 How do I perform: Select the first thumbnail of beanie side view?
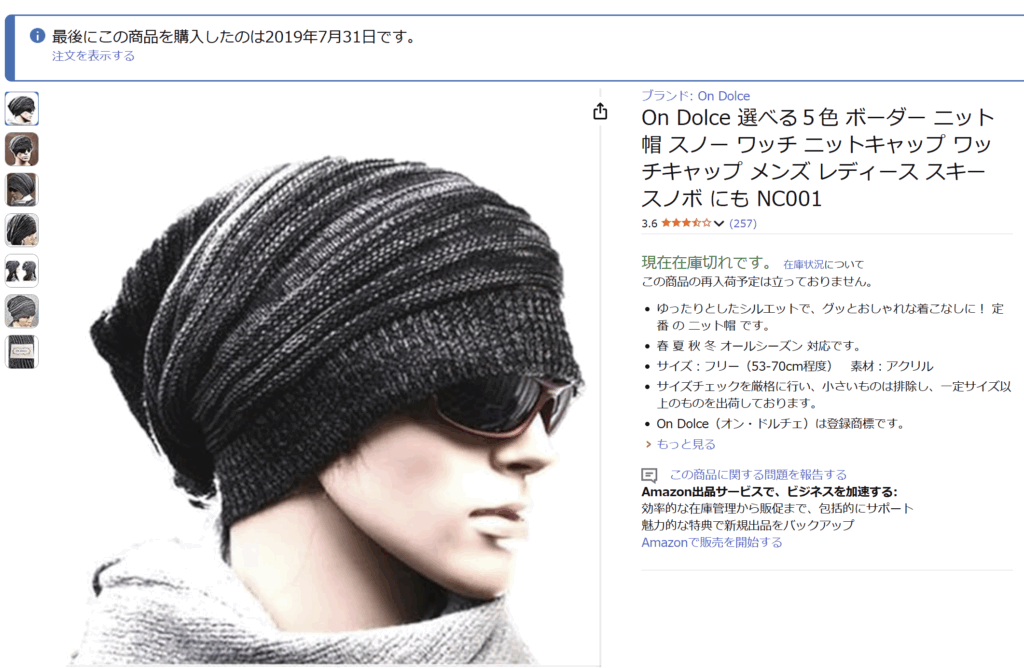[22, 109]
